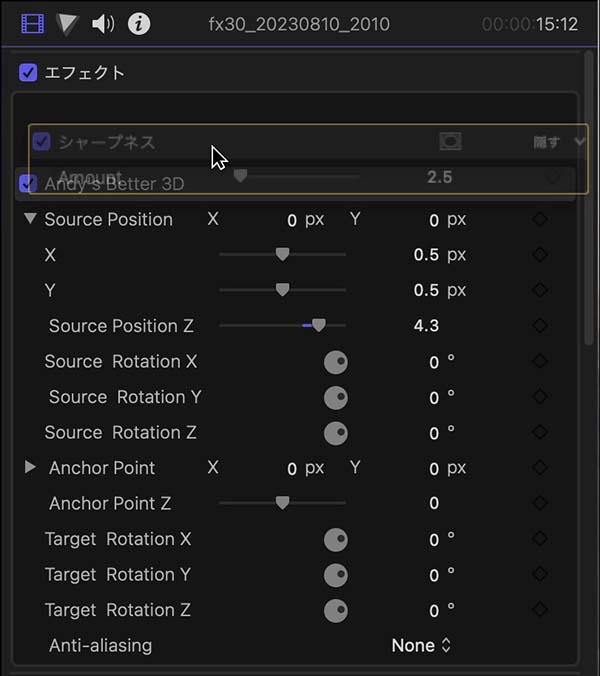The width and height of the screenshot is (600, 676).
Task: Toggle the Andy's Better 3D checkbox
Action: pos(28,184)
